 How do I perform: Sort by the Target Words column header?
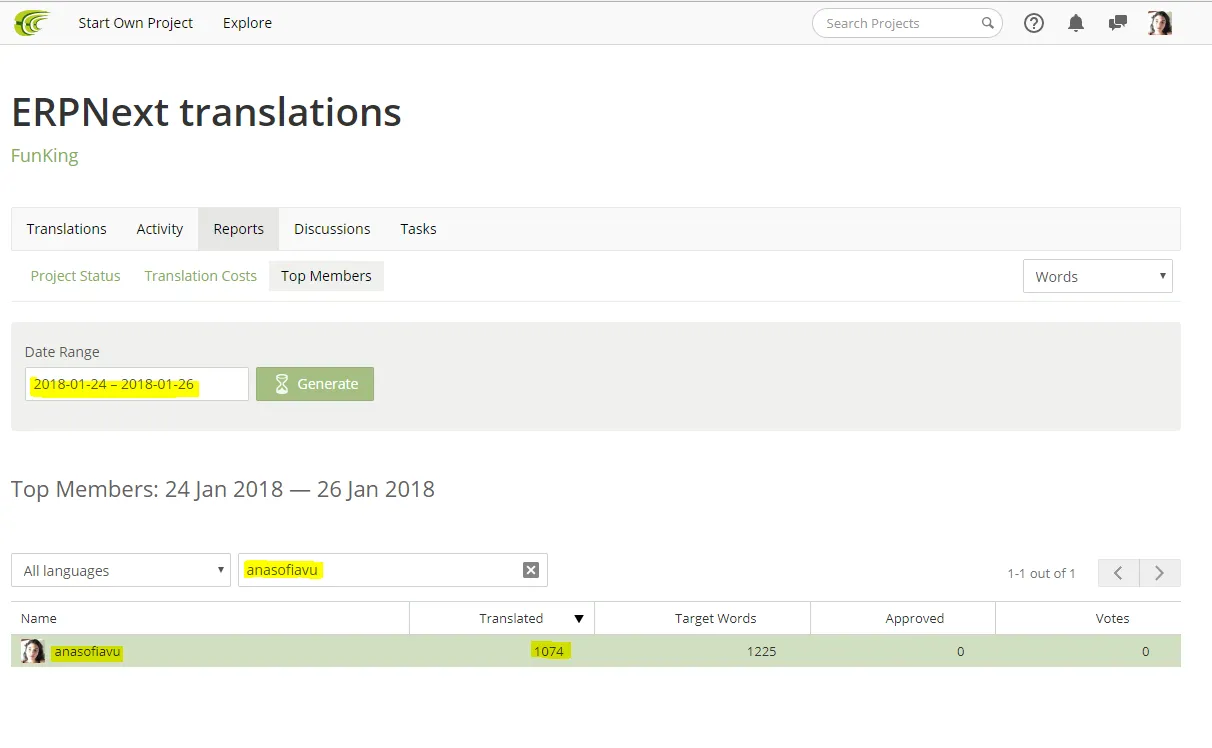pyautogui.click(x=703, y=618)
